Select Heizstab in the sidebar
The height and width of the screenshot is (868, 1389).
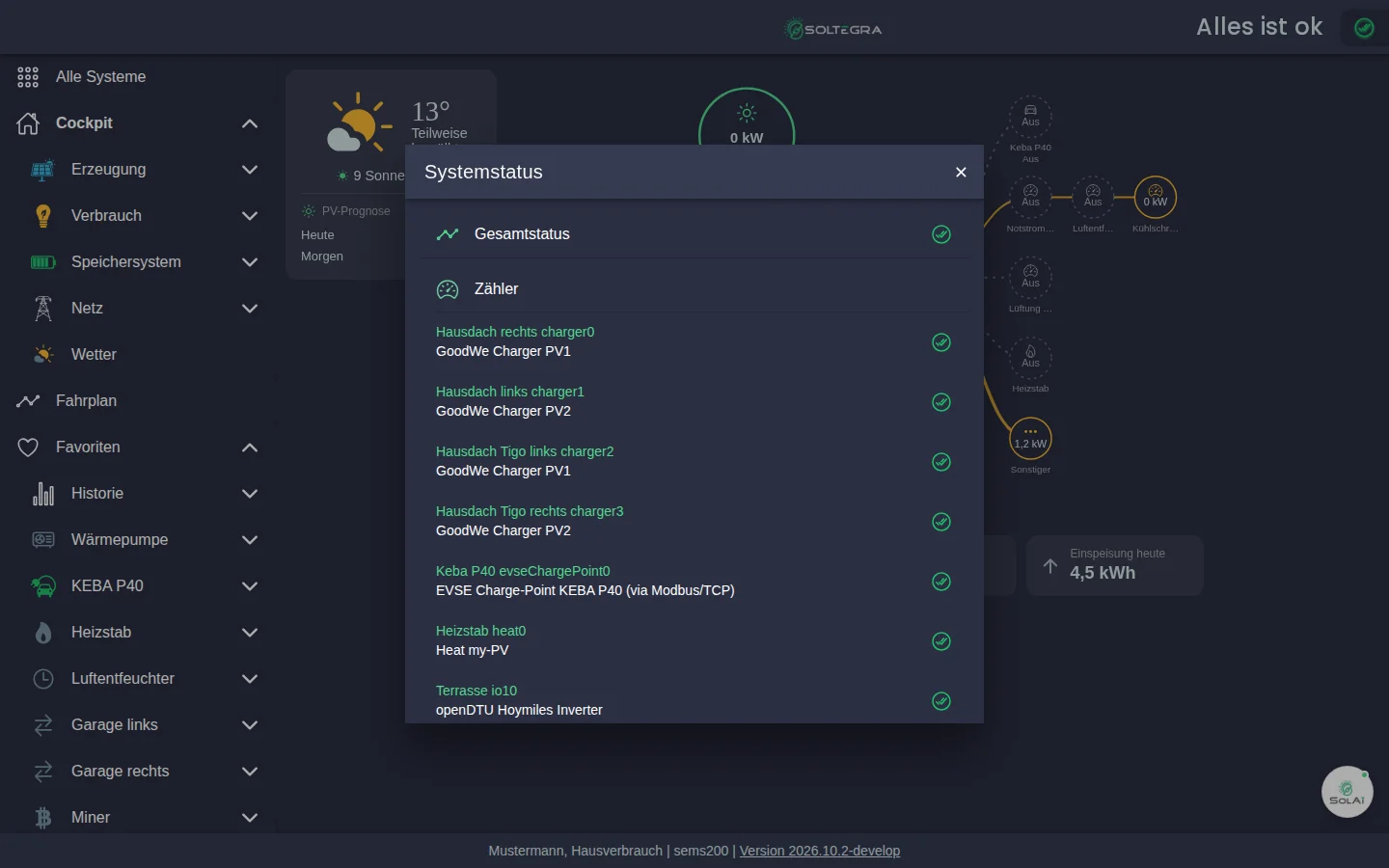click(137, 633)
